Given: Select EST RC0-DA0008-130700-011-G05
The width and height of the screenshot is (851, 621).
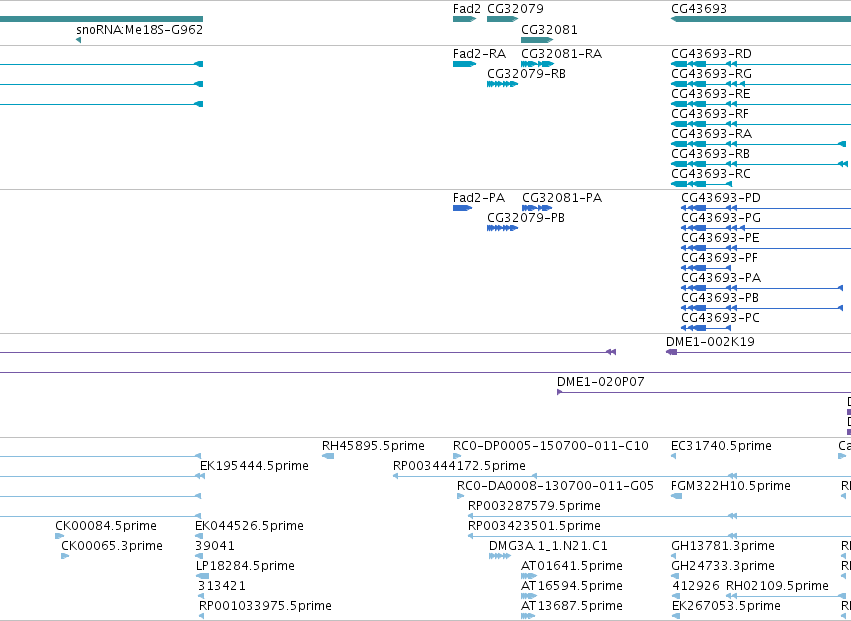Looking at the screenshot, I should pyautogui.click(x=555, y=486).
